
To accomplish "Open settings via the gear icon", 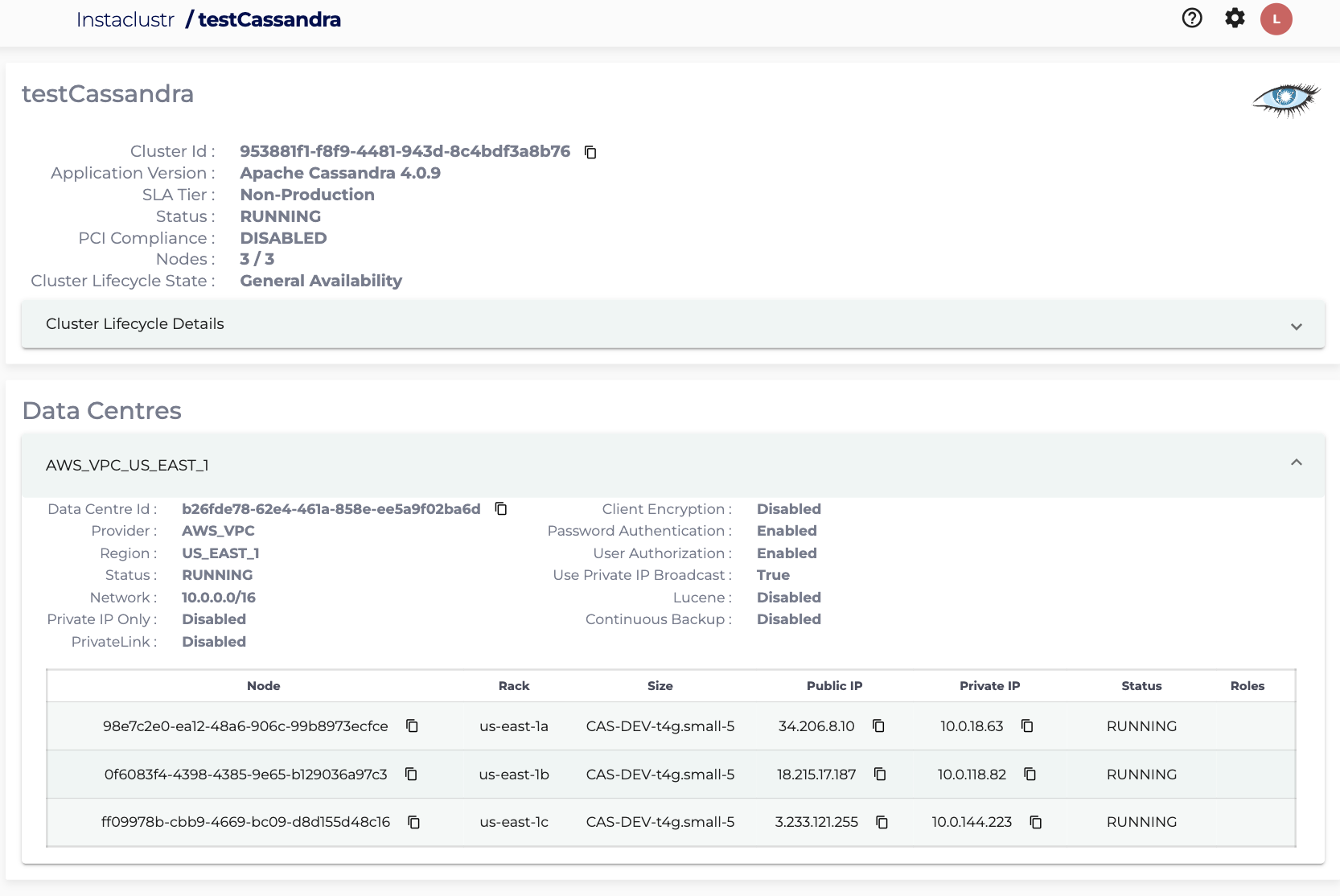I will [1235, 18].
